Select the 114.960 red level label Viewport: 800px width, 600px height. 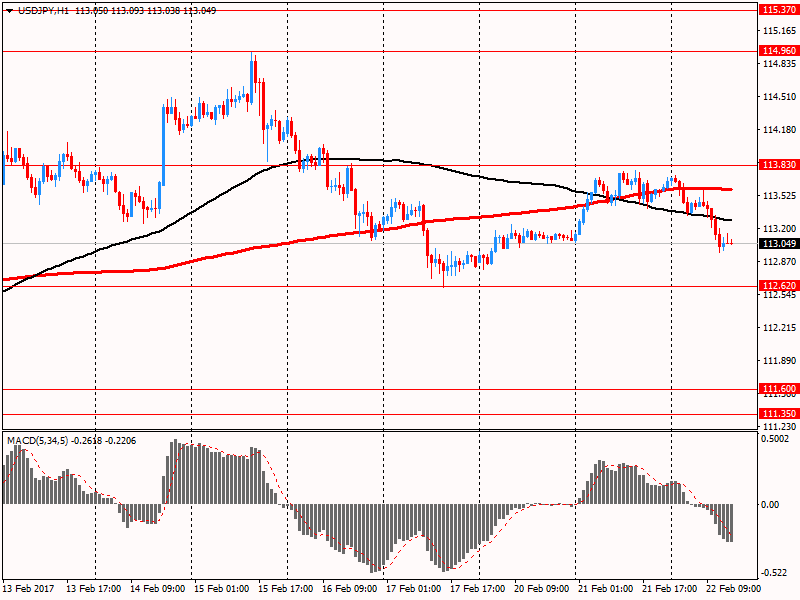click(779, 51)
